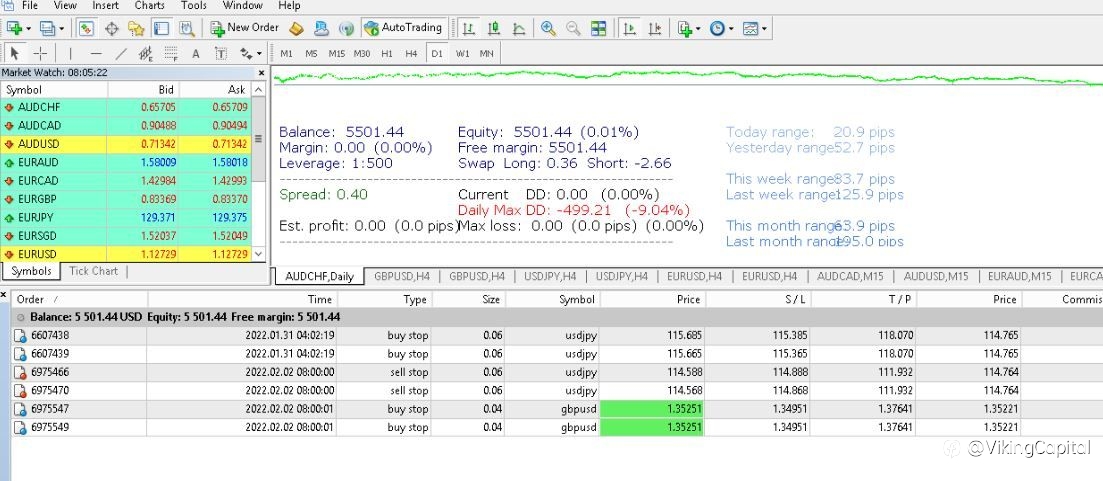Switch to the EURAUD,M15 chart tab
Viewport: 1103px width, 481px height.
[1019, 276]
